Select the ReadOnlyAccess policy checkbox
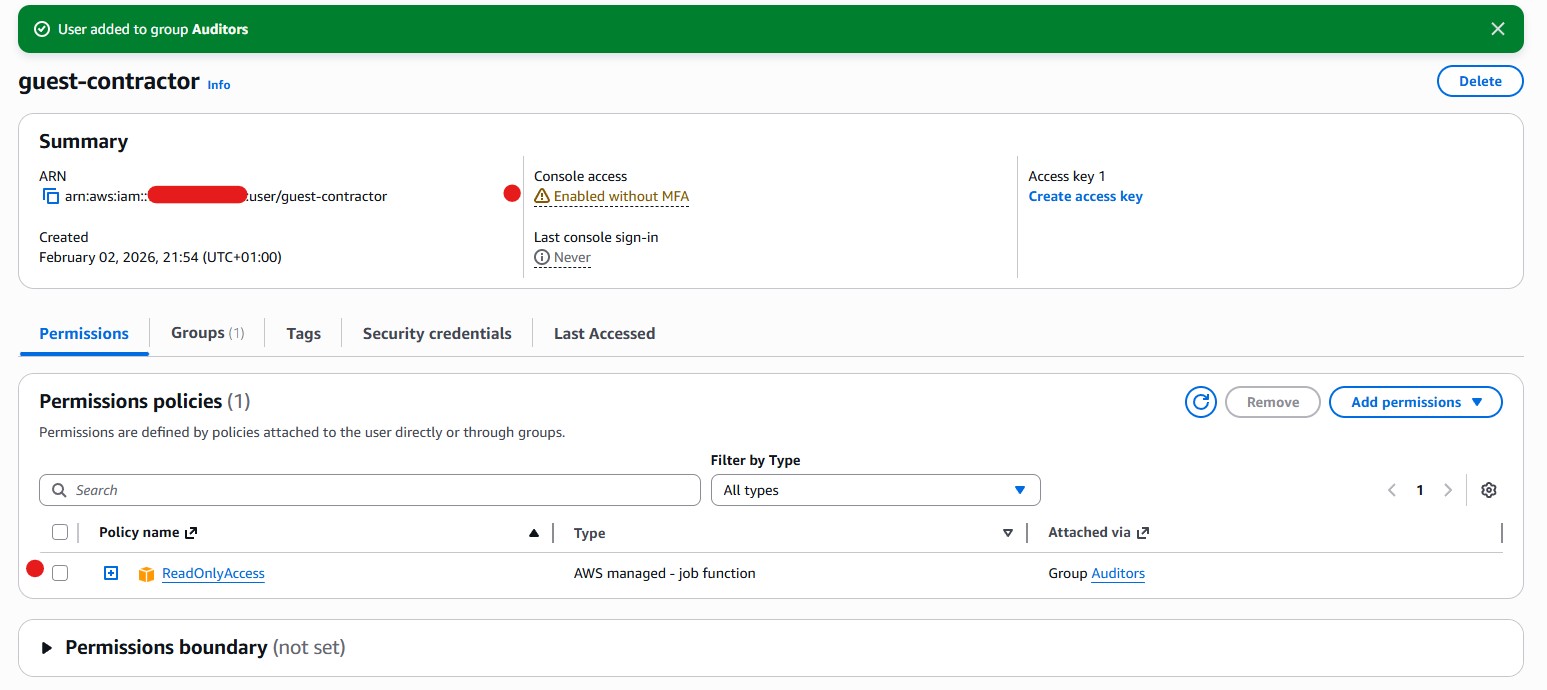1547x690 pixels. point(60,573)
